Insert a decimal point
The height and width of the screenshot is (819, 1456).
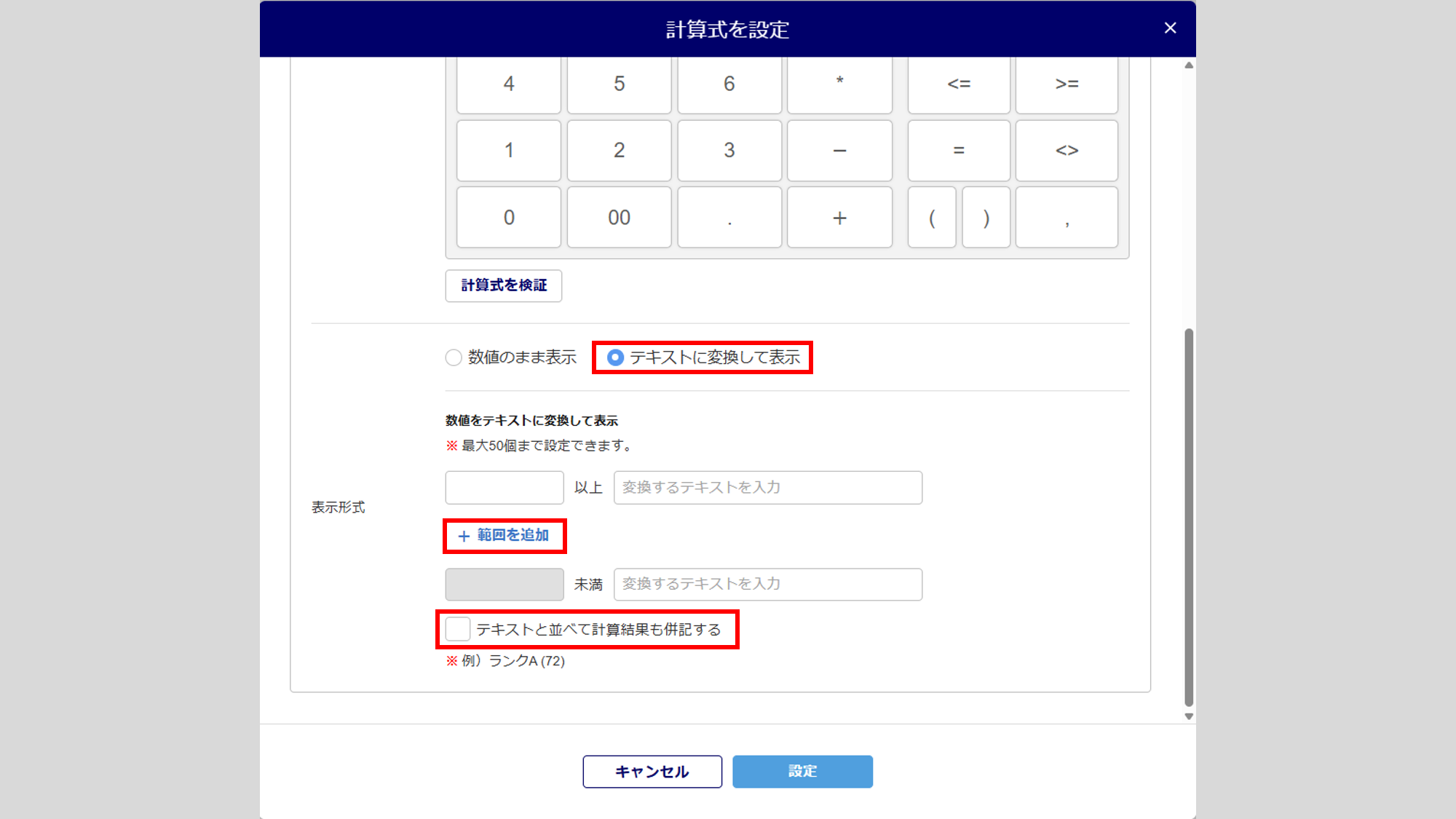click(x=729, y=217)
